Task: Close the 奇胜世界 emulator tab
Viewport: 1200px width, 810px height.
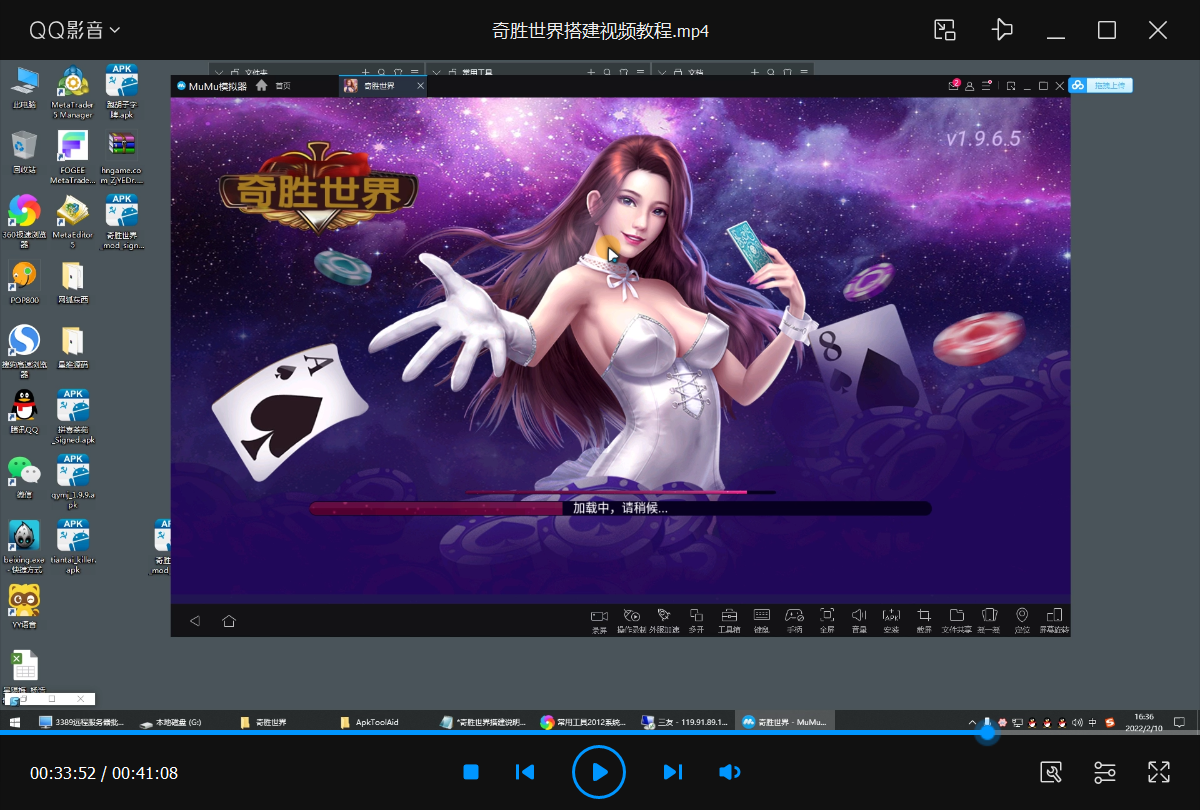Action: click(421, 86)
